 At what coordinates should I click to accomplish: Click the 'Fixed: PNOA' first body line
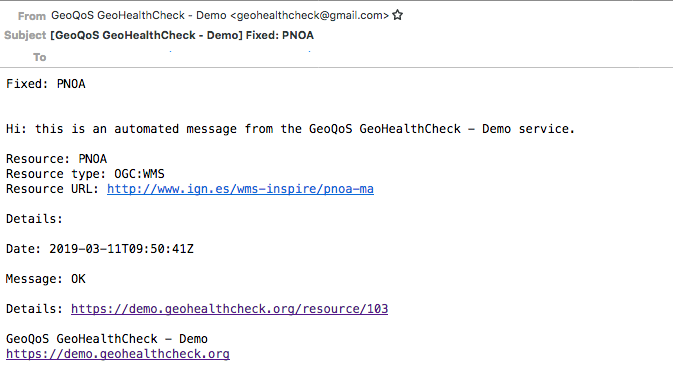click(x=46, y=84)
